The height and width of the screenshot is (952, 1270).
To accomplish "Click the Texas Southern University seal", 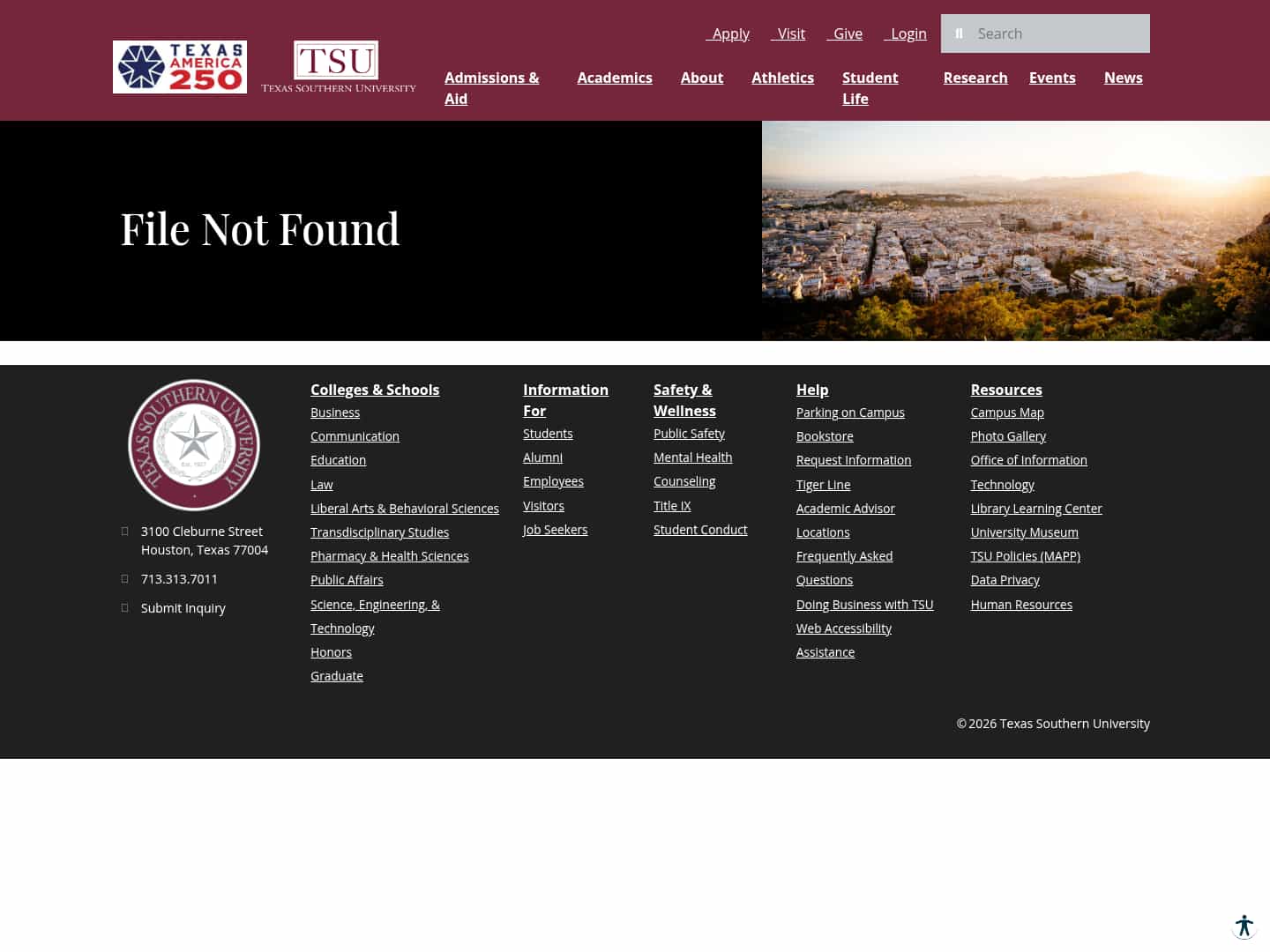I will point(194,445).
